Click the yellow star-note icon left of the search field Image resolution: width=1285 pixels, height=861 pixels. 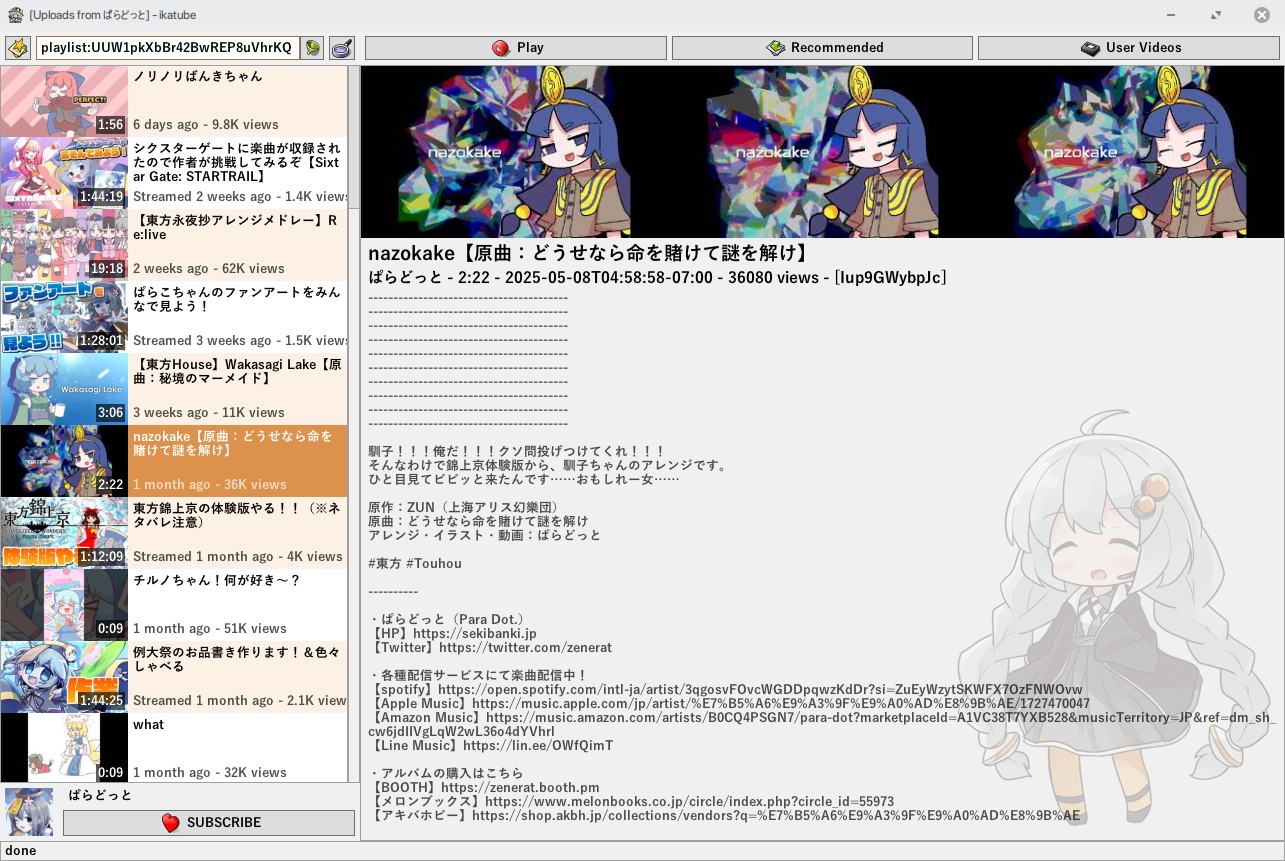click(x=18, y=48)
